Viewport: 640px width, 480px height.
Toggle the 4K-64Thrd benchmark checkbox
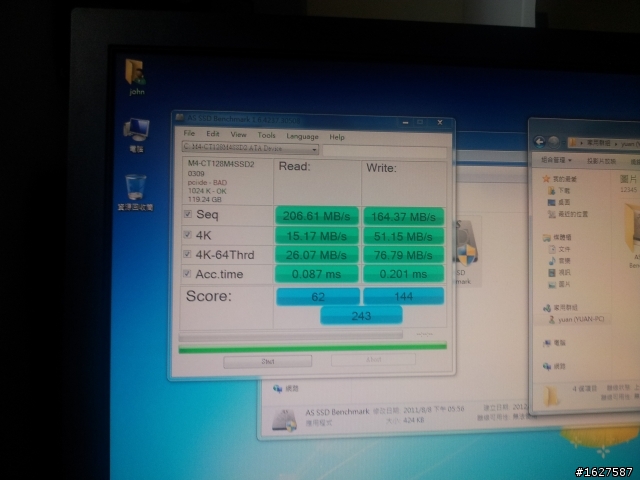coord(187,254)
